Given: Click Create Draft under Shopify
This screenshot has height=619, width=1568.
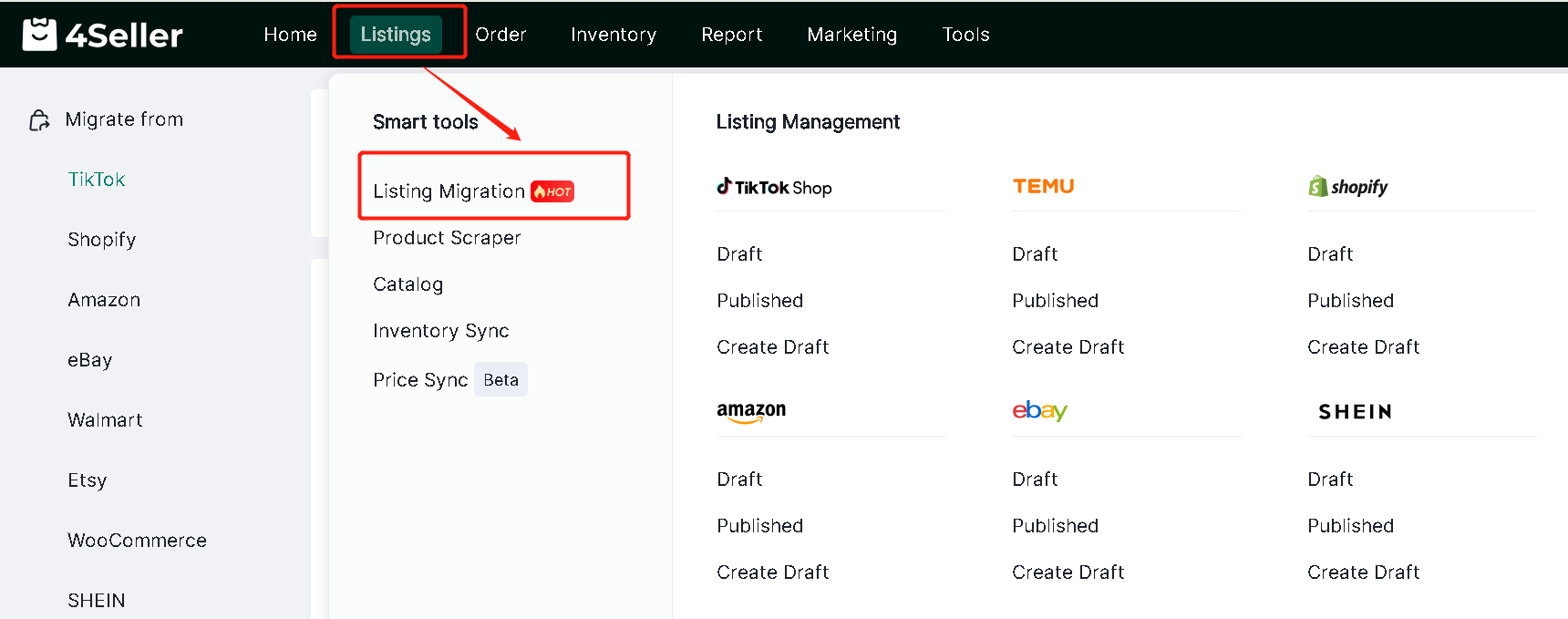Looking at the screenshot, I should [1363, 347].
